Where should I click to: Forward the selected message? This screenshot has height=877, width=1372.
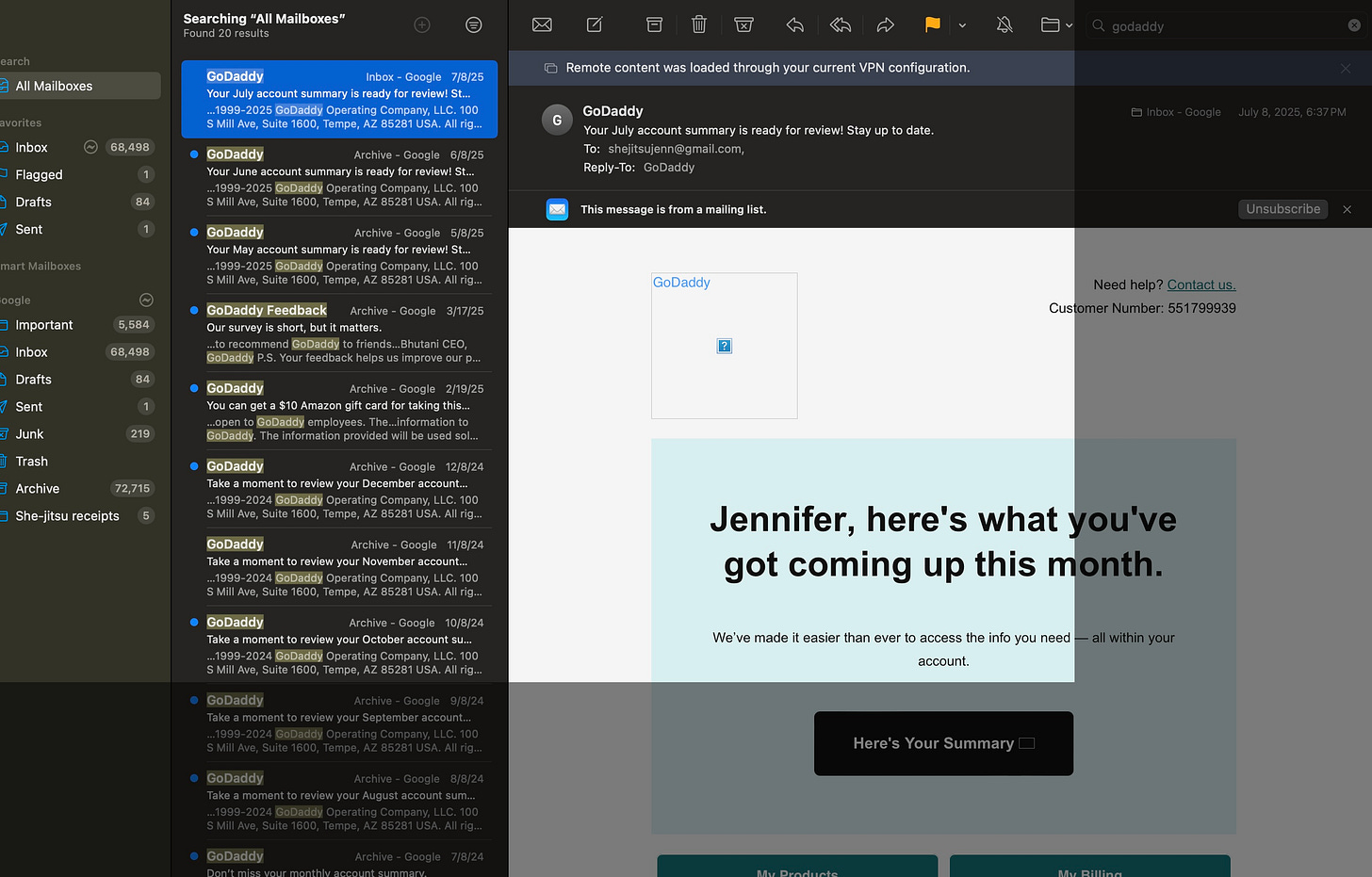[x=885, y=25]
